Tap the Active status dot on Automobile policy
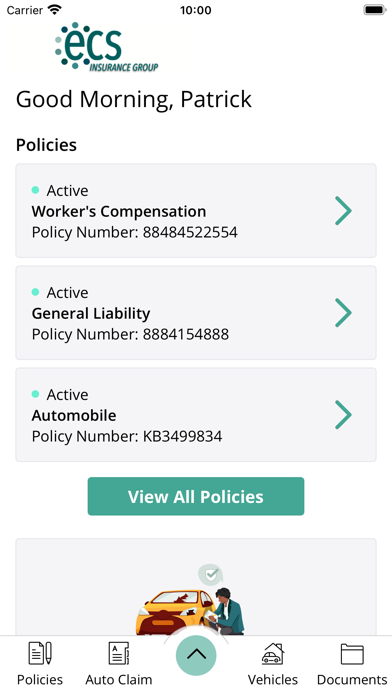392x696 pixels. [36, 394]
